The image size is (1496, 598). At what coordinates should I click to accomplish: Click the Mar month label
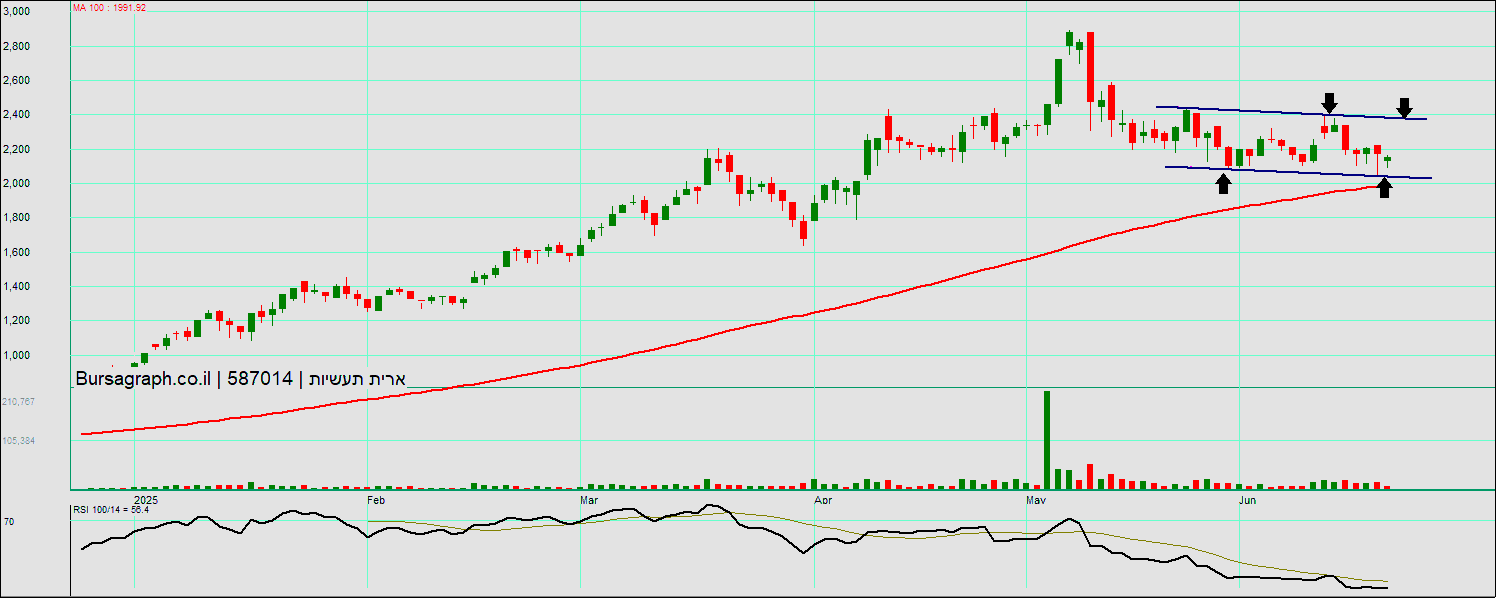590,498
